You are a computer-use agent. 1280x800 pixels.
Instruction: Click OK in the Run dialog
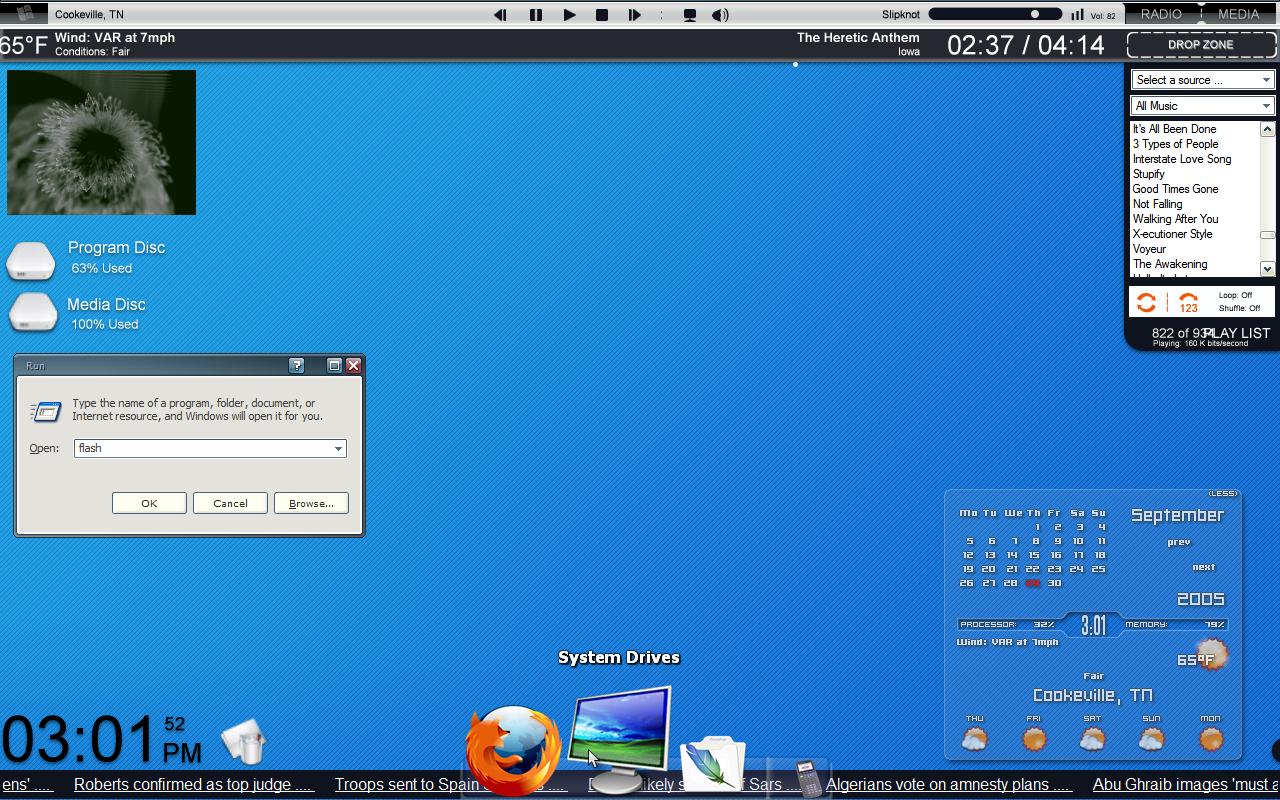(x=149, y=503)
